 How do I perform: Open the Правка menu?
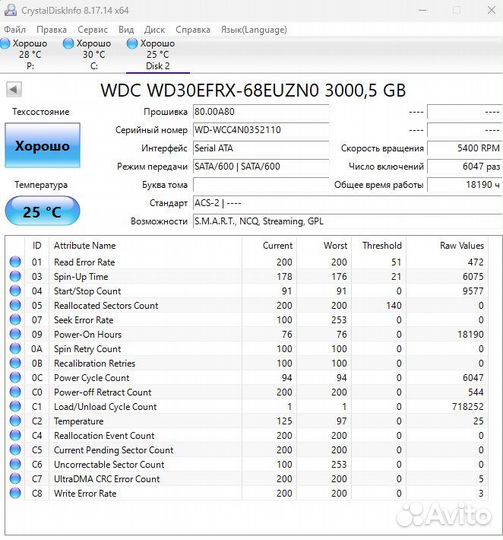[51, 30]
